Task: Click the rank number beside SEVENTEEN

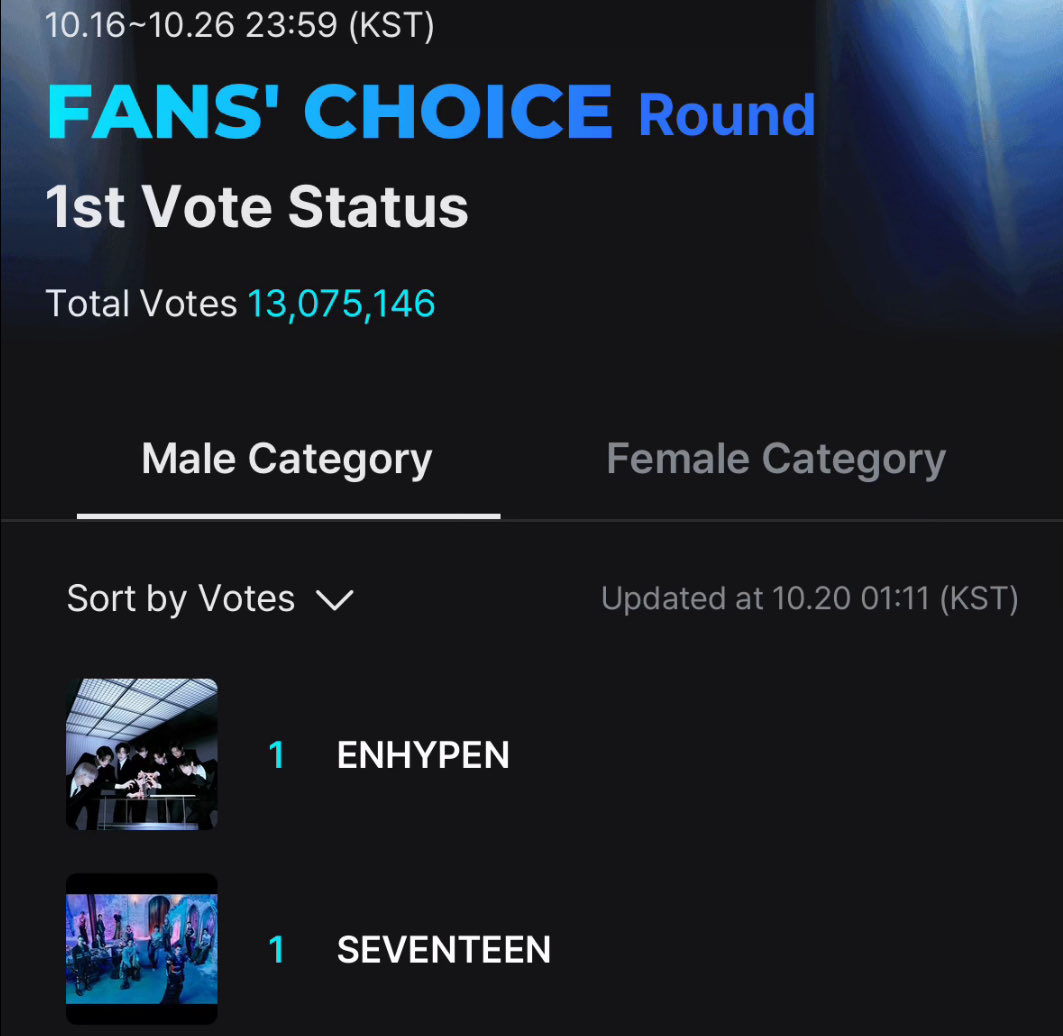Action: pos(277,950)
